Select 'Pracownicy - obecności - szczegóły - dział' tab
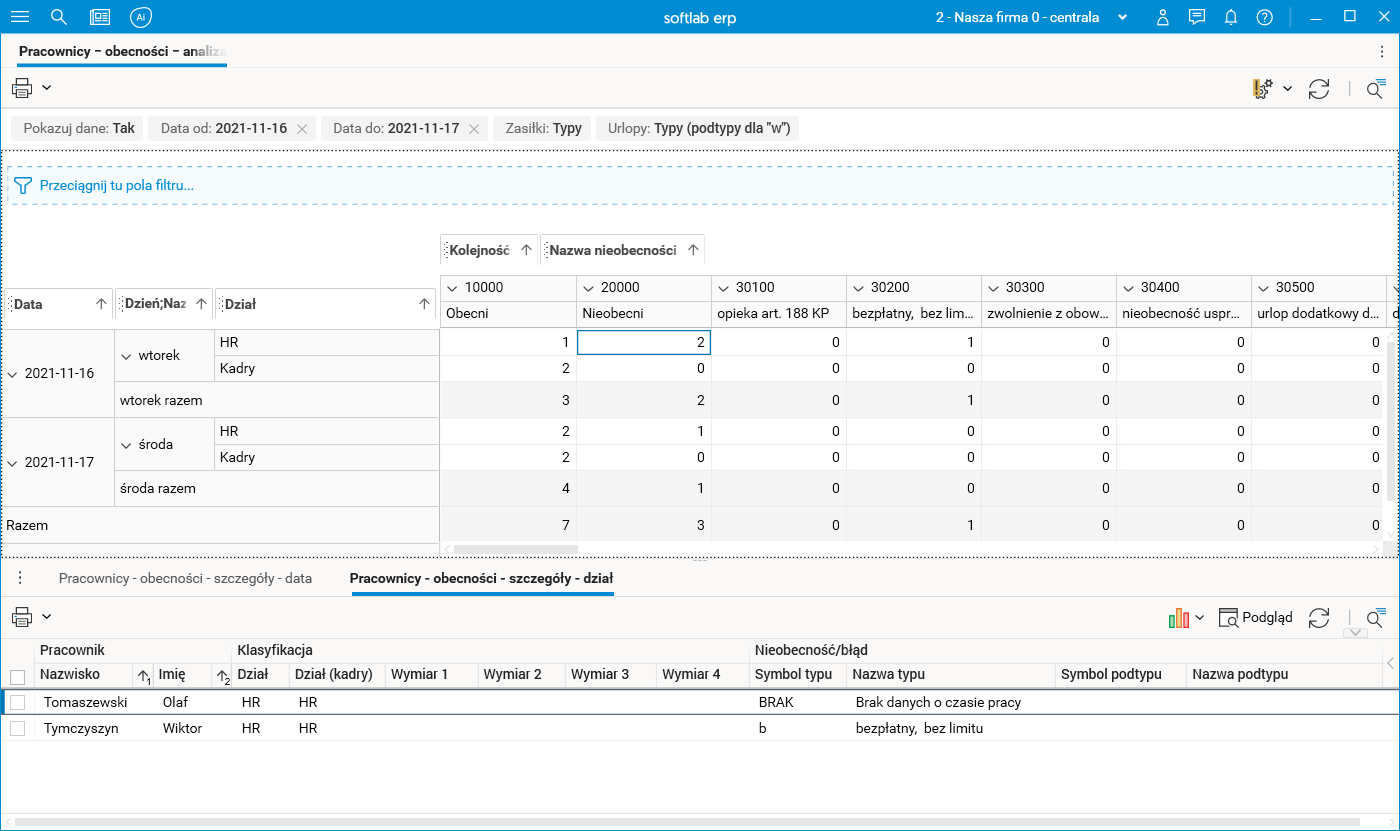The width and height of the screenshot is (1400, 831). (481, 578)
